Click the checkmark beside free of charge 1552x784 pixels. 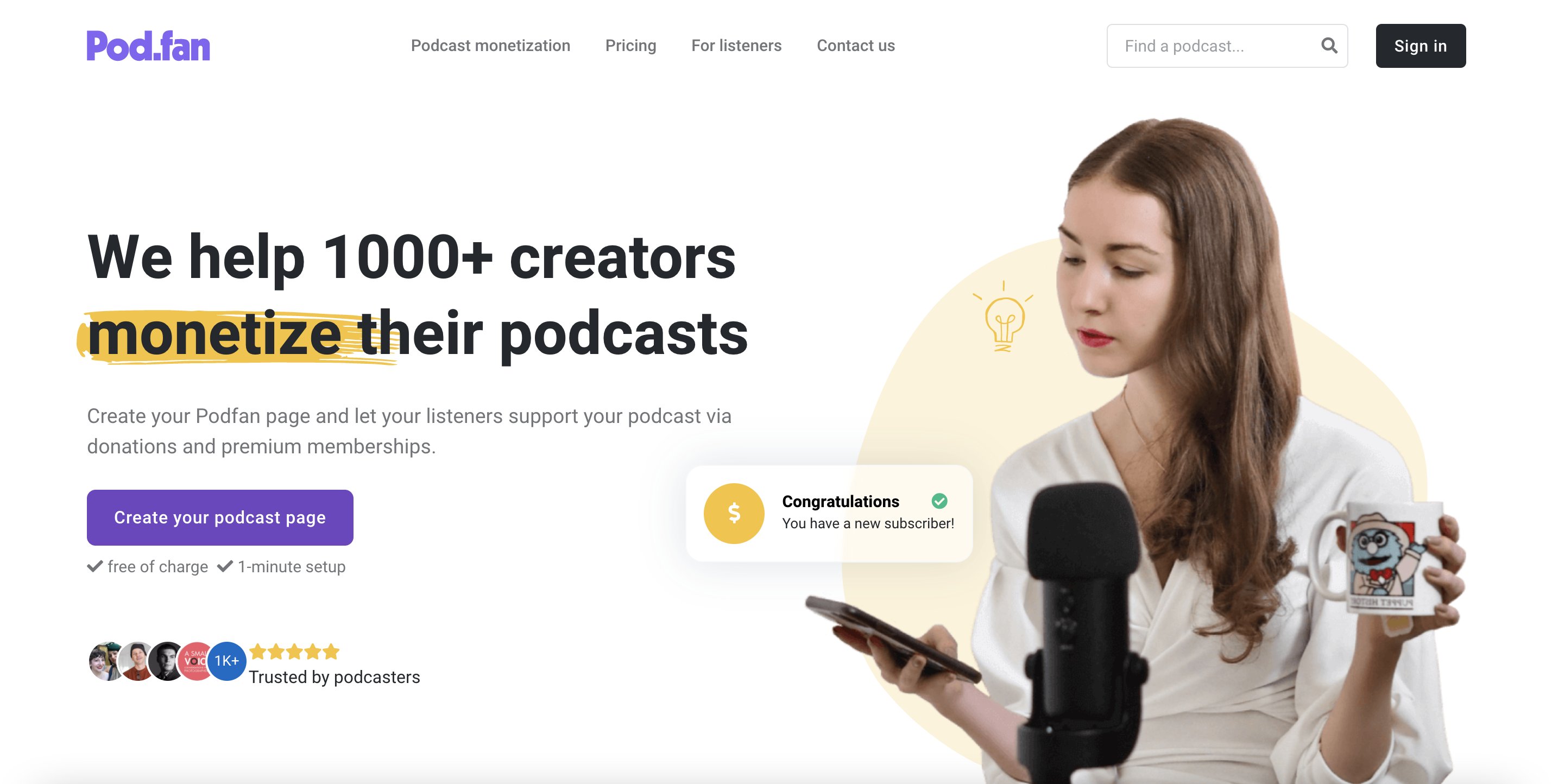pyautogui.click(x=94, y=566)
